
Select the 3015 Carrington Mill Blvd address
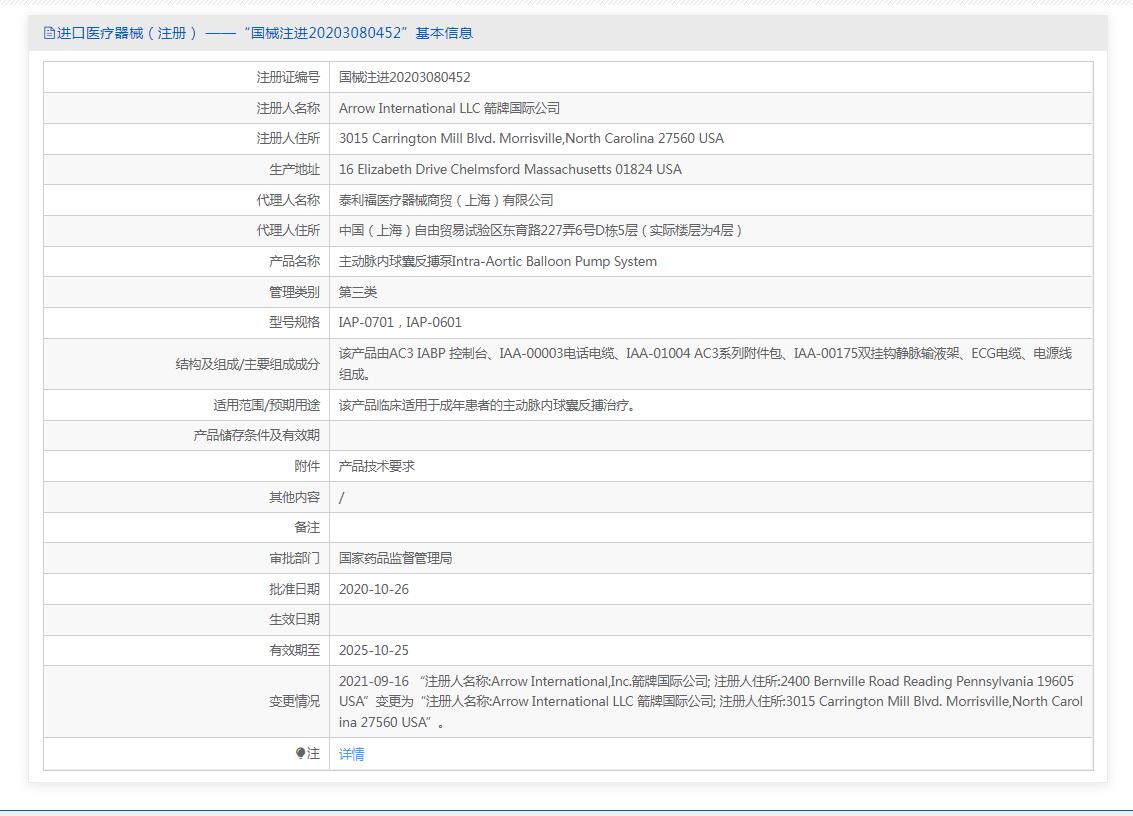[x=531, y=139]
